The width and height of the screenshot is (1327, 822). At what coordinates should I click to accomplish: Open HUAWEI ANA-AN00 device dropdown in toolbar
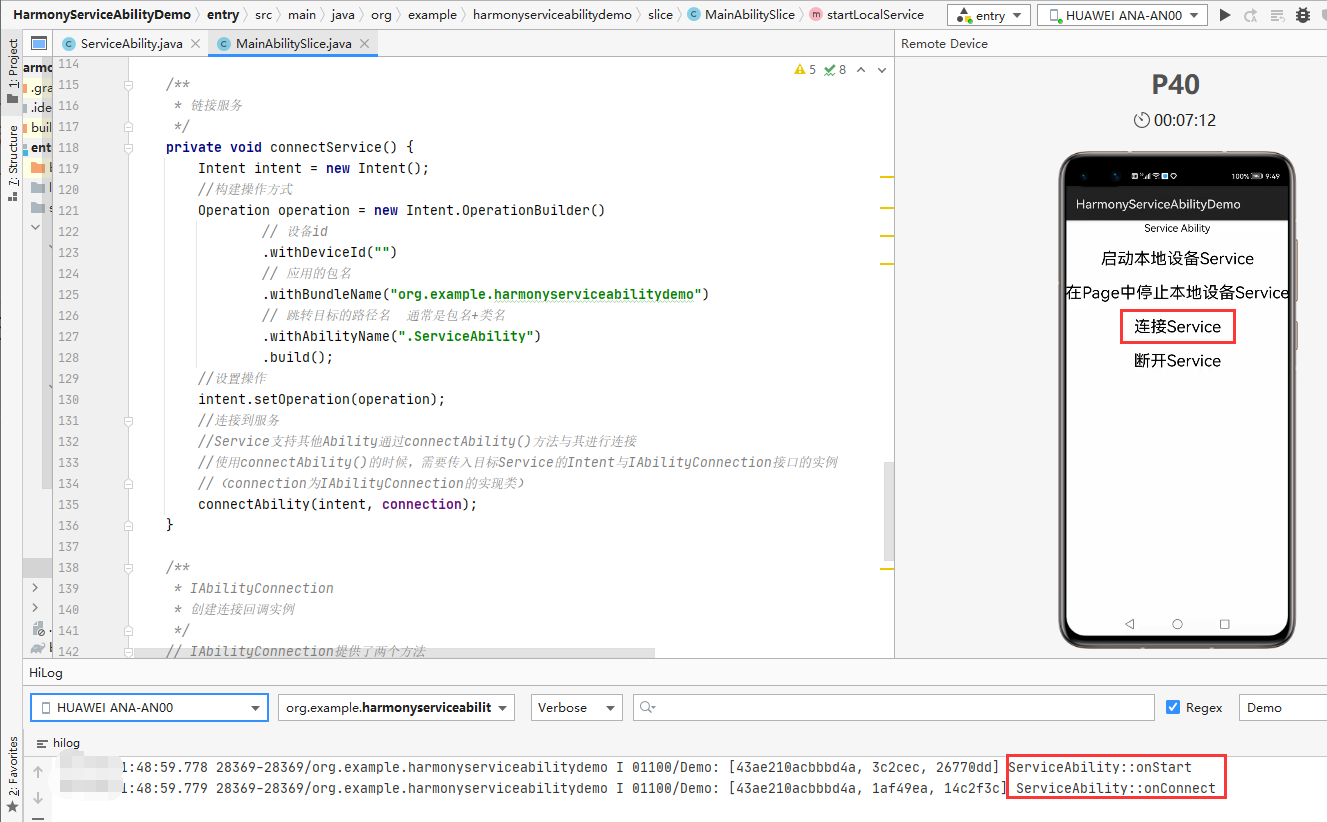click(x=1122, y=15)
